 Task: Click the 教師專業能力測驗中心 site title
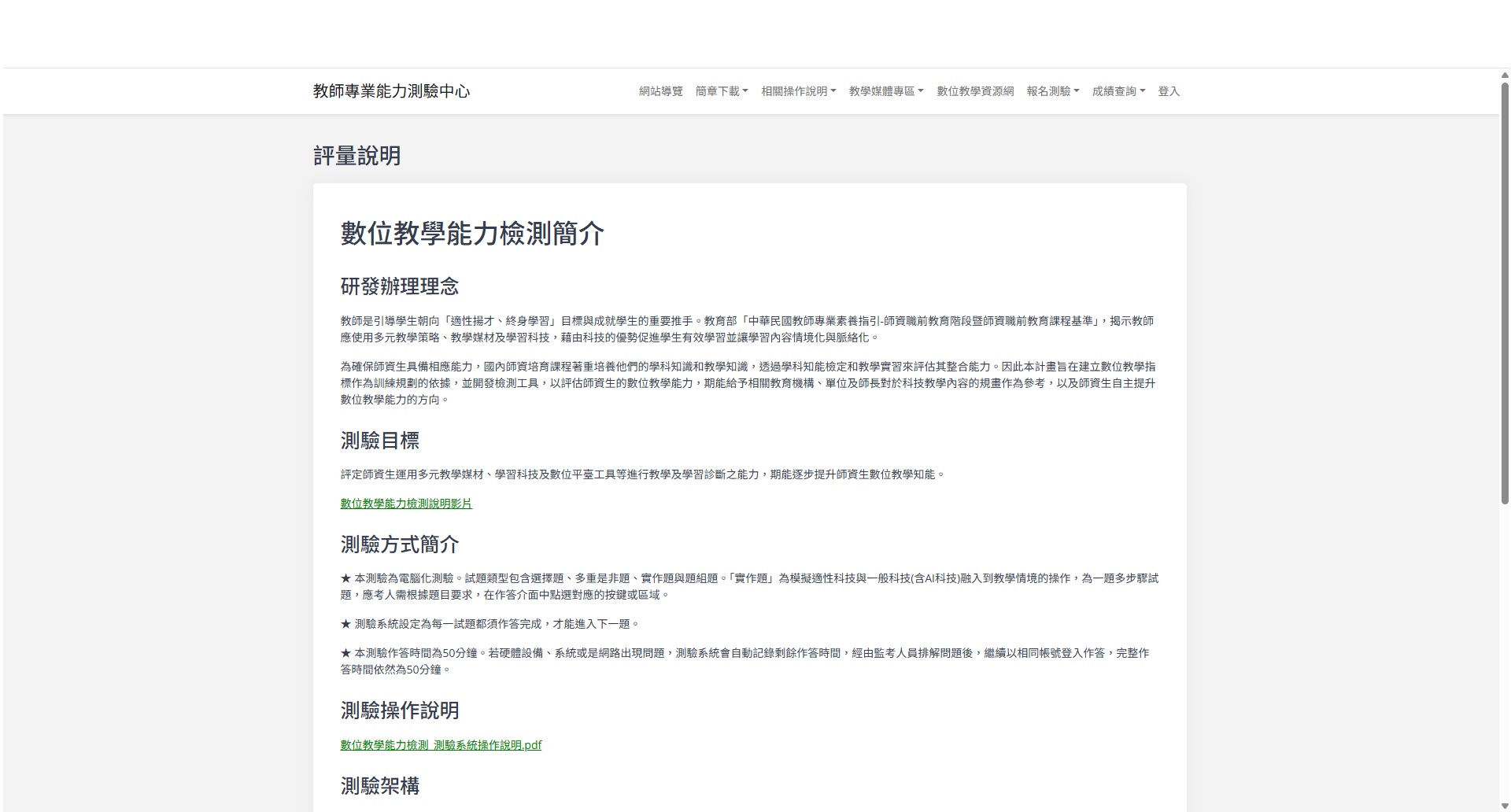[391, 91]
